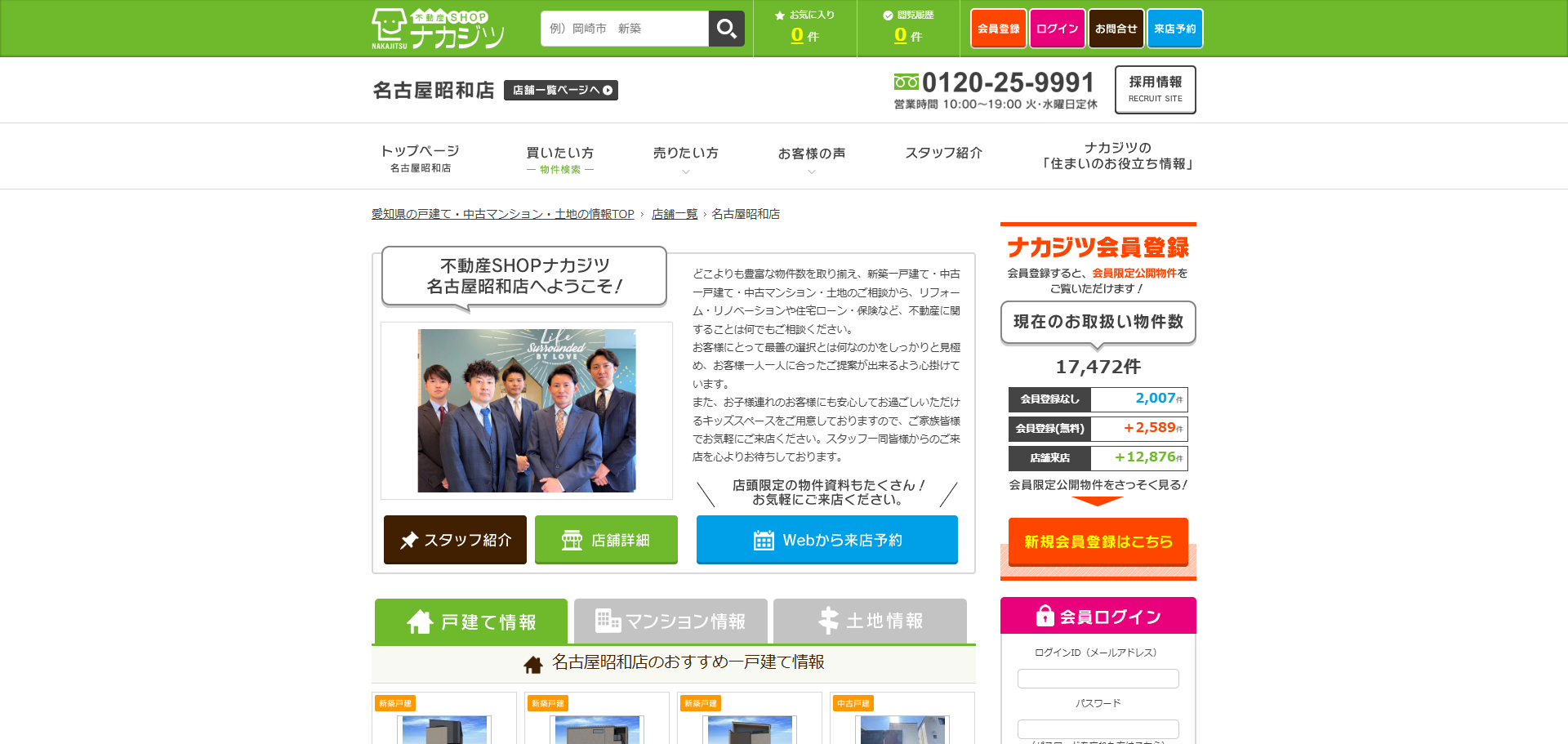Open the 買いたい方 property search menu
This screenshot has height=744, width=1568.
coord(559,159)
